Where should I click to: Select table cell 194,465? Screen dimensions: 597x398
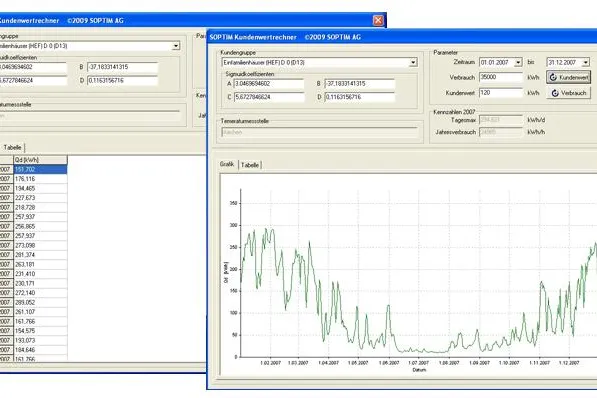pyautogui.click(x=40, y=188)
